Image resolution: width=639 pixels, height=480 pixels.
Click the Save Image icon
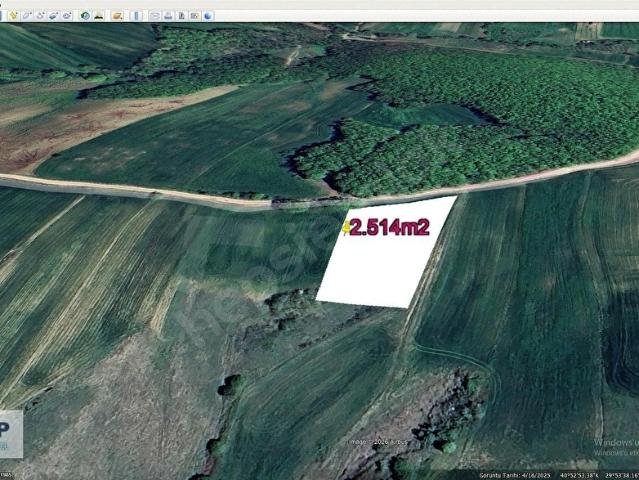point(182,15)
